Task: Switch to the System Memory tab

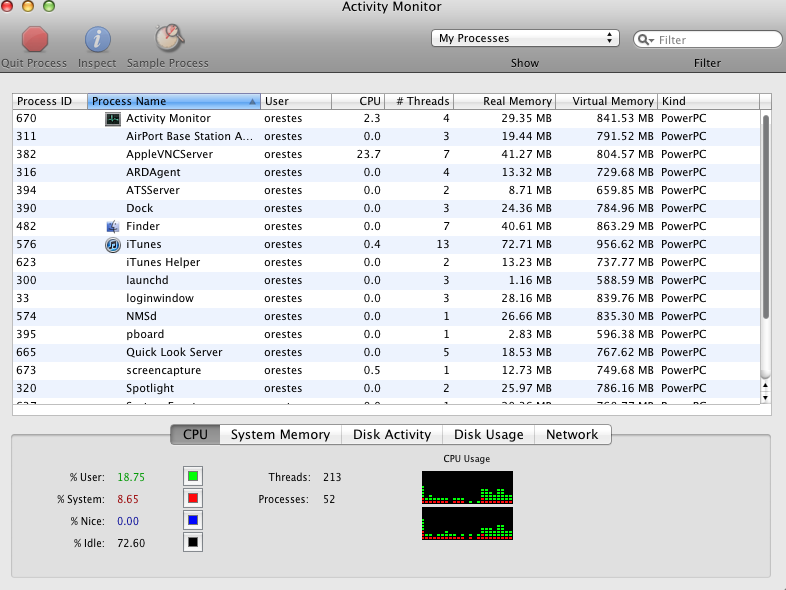Action: click(x=280, y=435)
